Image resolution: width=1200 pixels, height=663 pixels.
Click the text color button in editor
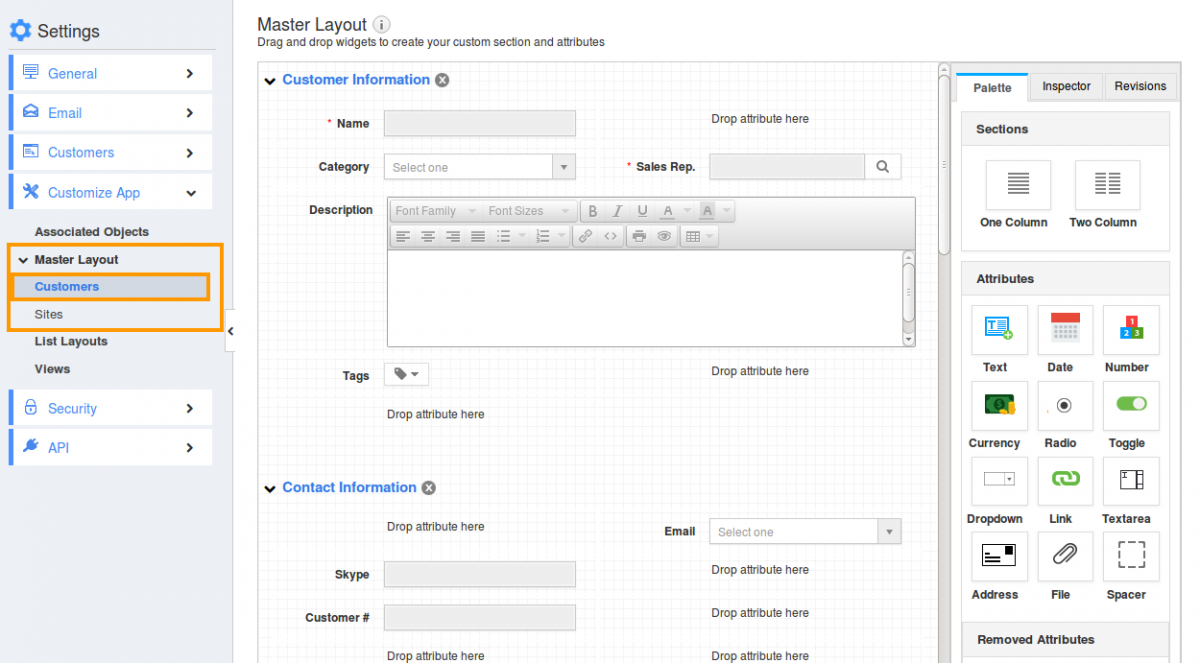667,211
